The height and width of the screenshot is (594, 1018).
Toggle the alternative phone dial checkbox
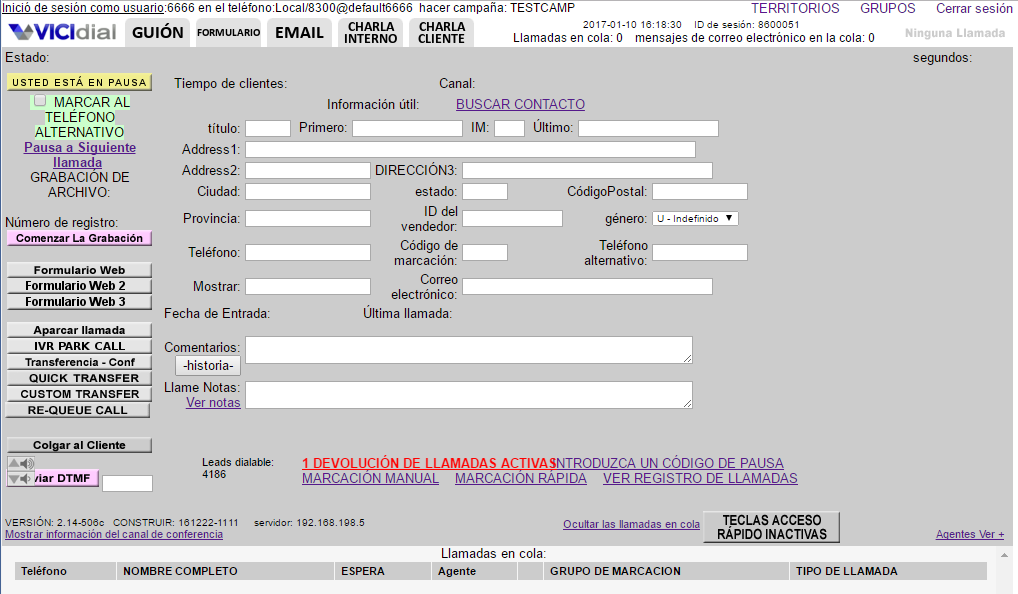point(40,101)
